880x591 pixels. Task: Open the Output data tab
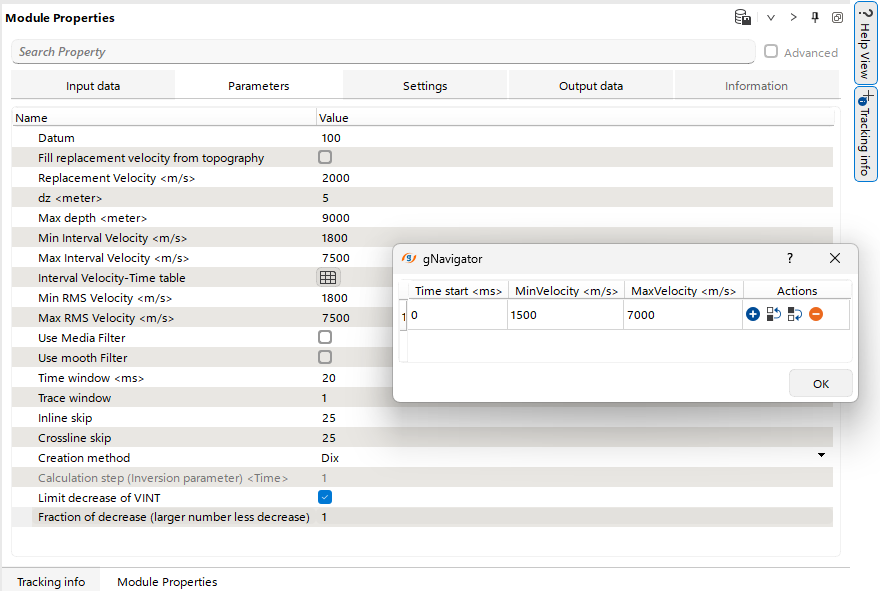pyautogui.click(x=590, y=86)
